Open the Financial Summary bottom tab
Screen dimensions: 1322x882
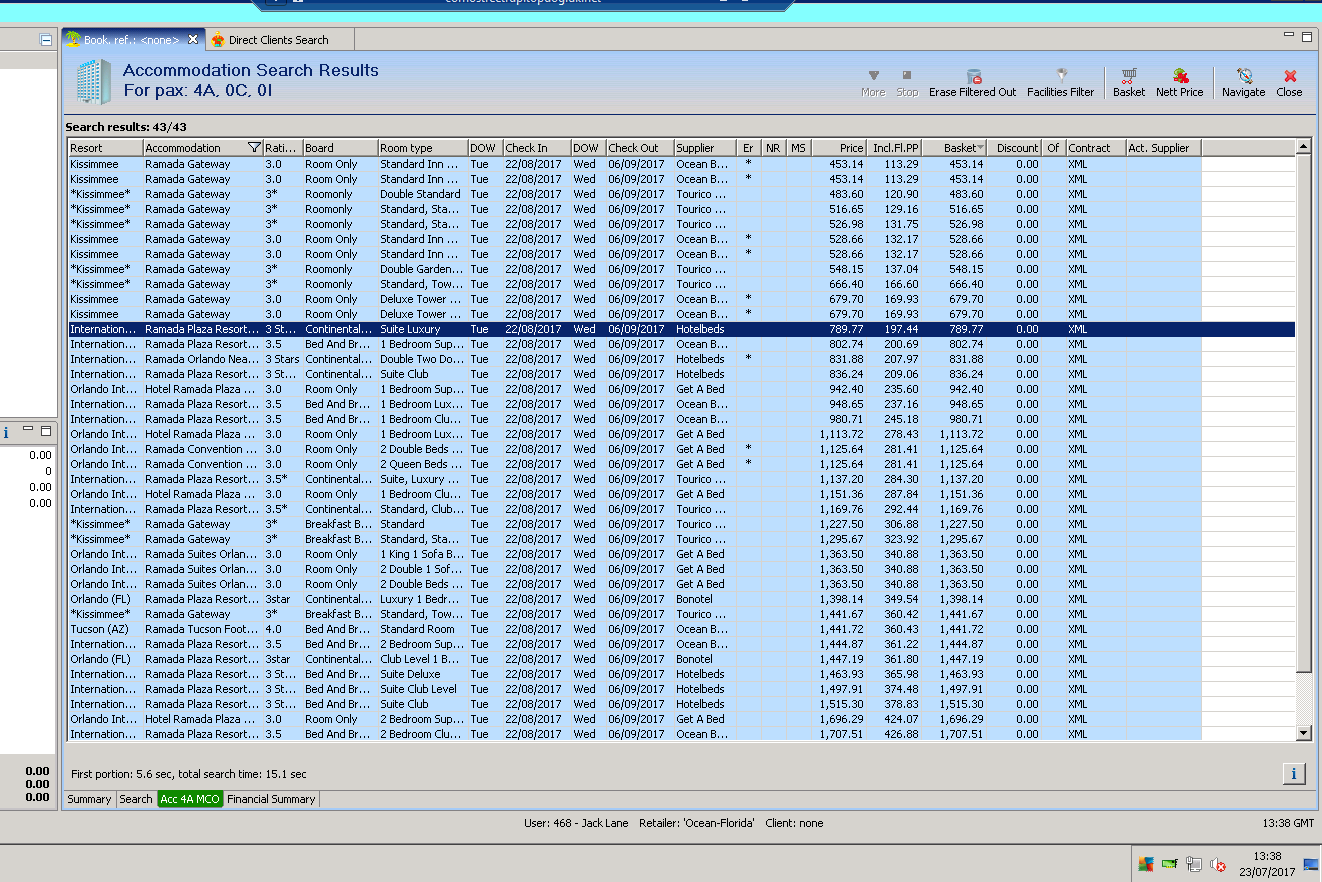271,799
